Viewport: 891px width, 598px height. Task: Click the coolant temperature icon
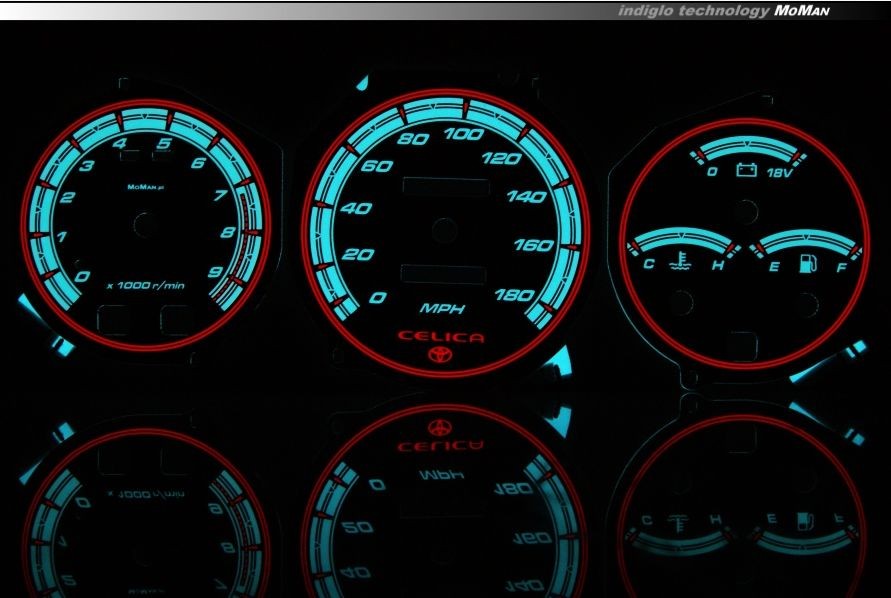[x=682, y=266]
